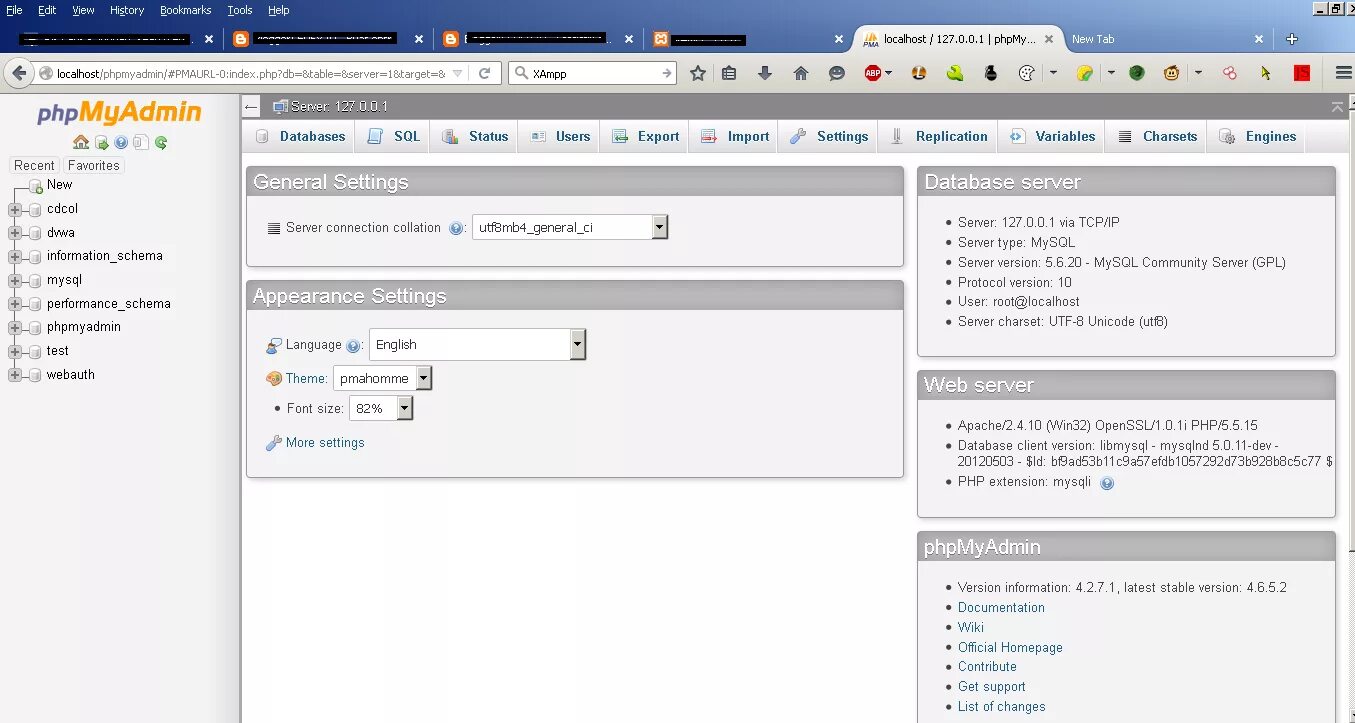This screenshot has height=723, width=1355.
Task: Click the Language help question mark icon
Action: pyautogui.click(x=353, y=345)
